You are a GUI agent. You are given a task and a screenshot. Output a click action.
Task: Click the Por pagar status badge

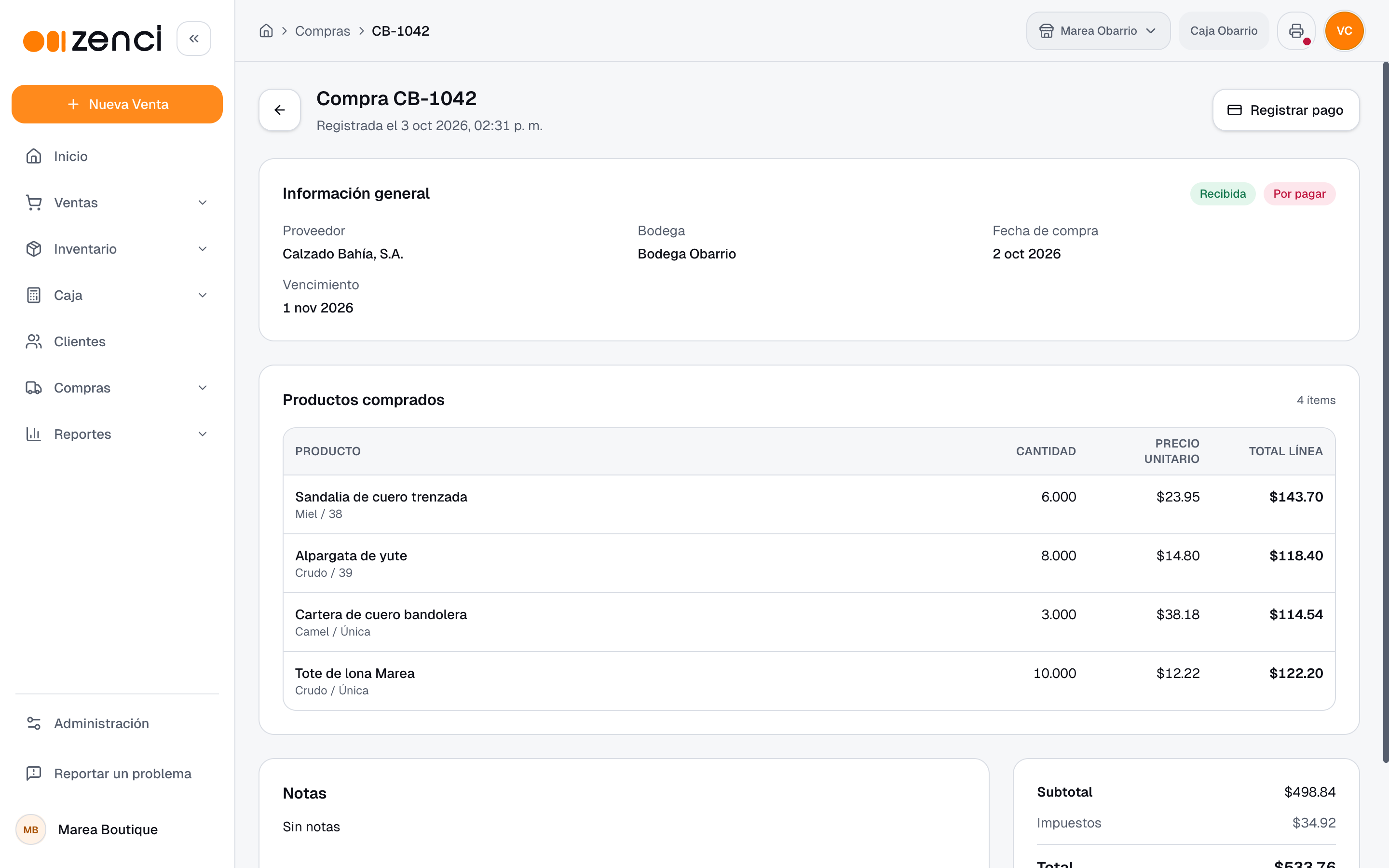click(x=1299, y=193)
